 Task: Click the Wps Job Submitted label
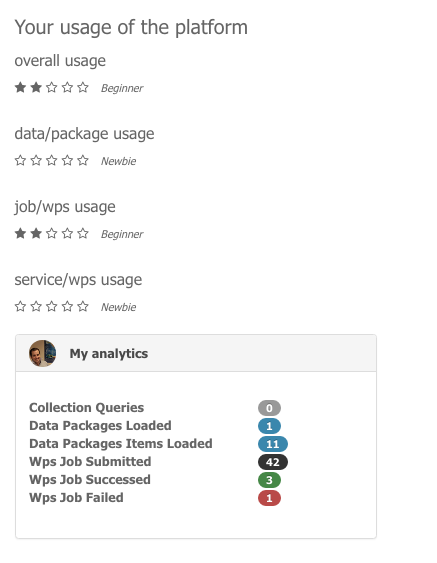pyautogui.click(x=90, y=462)
